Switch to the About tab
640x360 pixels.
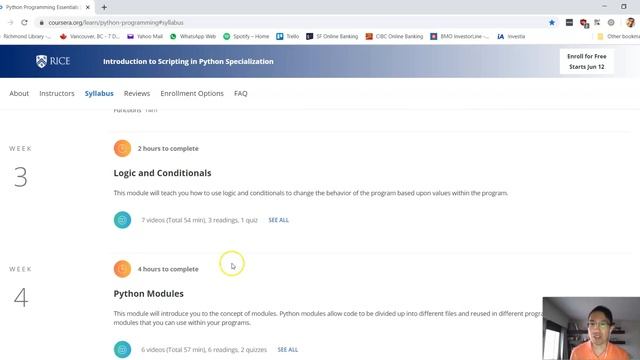19,93
